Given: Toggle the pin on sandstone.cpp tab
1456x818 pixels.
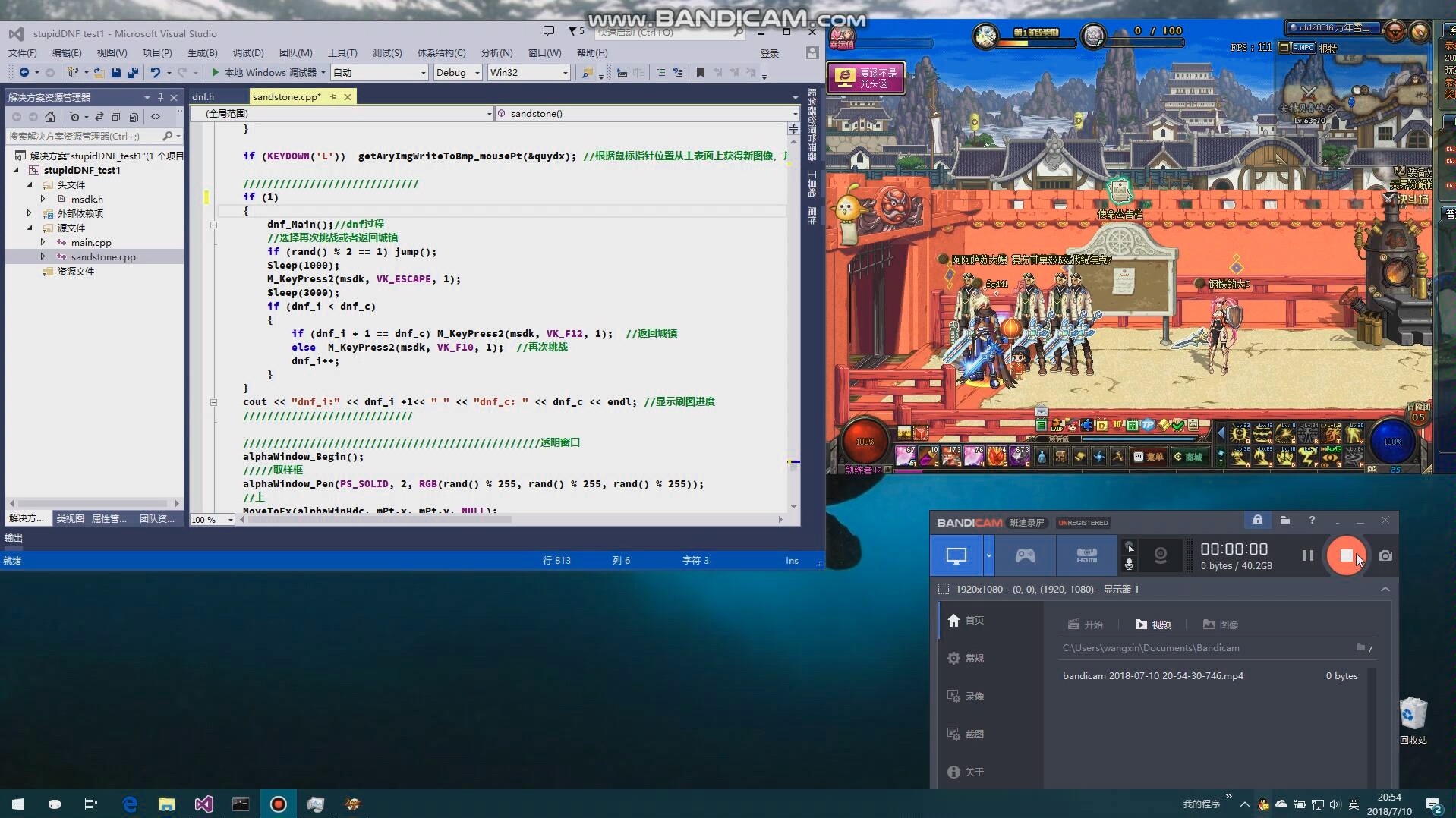Looking at the screenshot, I should (x=333, y=96).
